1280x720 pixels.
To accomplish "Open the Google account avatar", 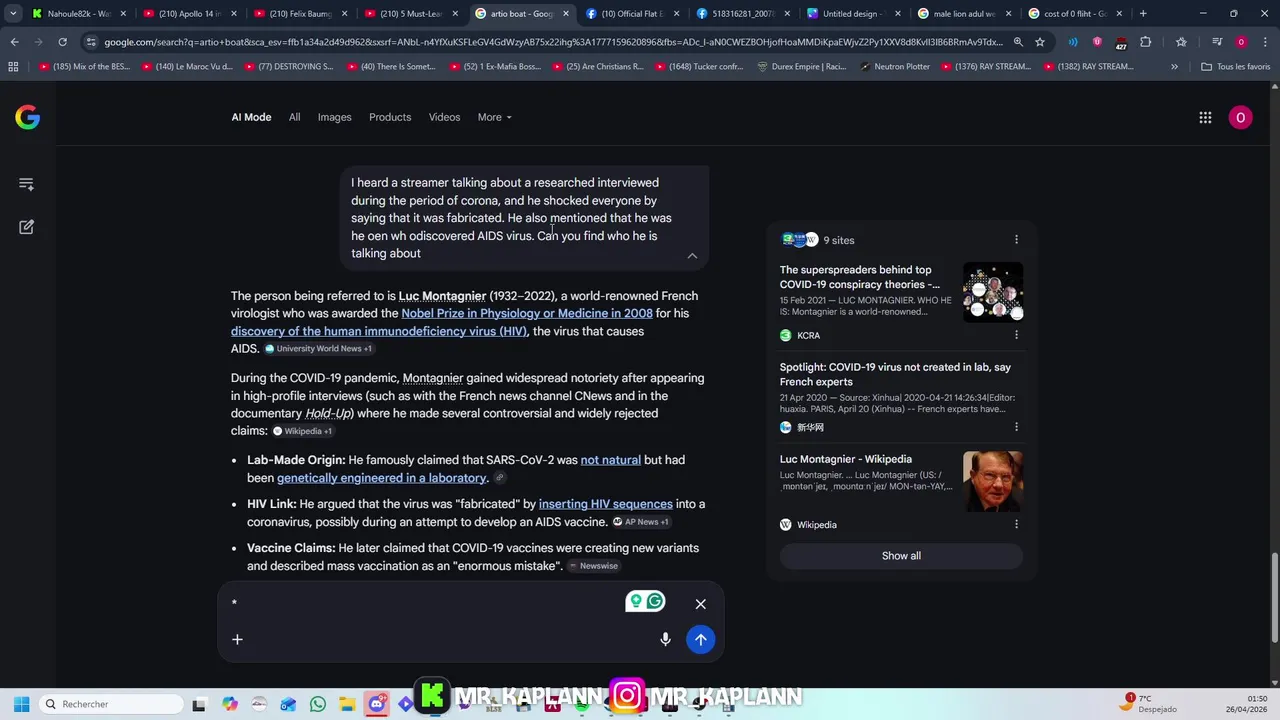I will coord(1240,117).
